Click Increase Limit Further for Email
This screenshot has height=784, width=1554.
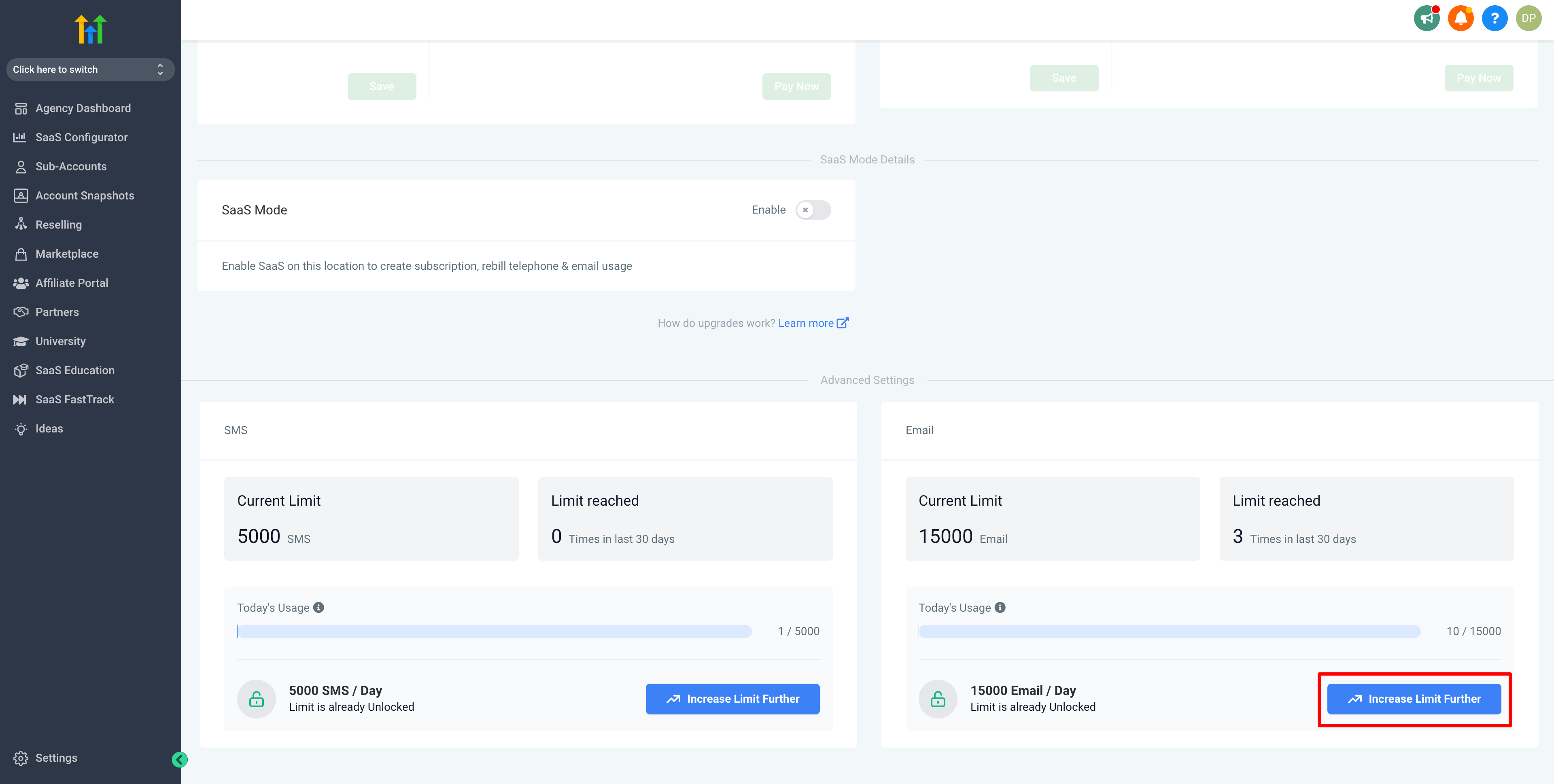1414,699
